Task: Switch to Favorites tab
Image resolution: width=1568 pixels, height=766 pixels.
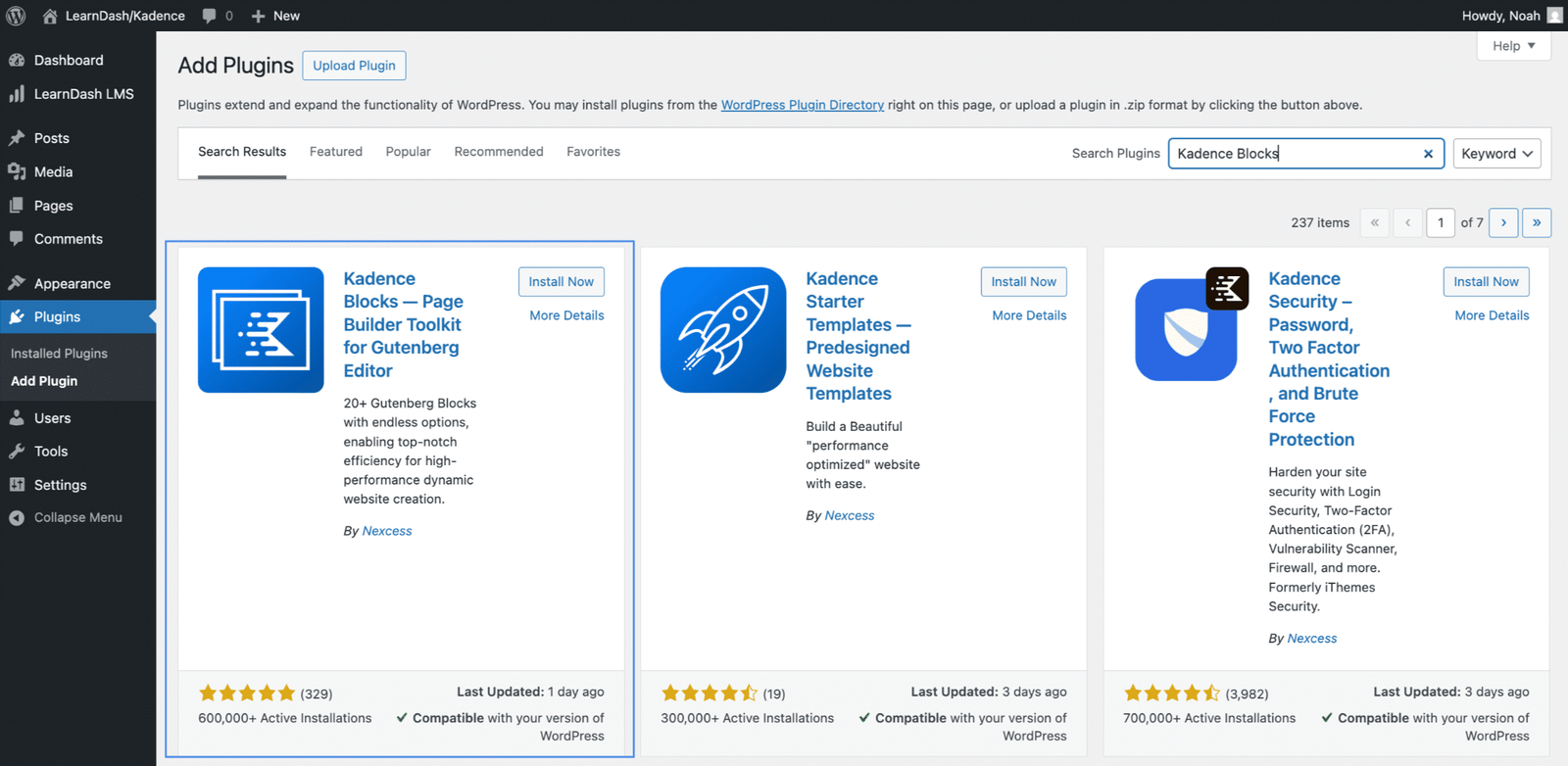Action: coord(593,152)
